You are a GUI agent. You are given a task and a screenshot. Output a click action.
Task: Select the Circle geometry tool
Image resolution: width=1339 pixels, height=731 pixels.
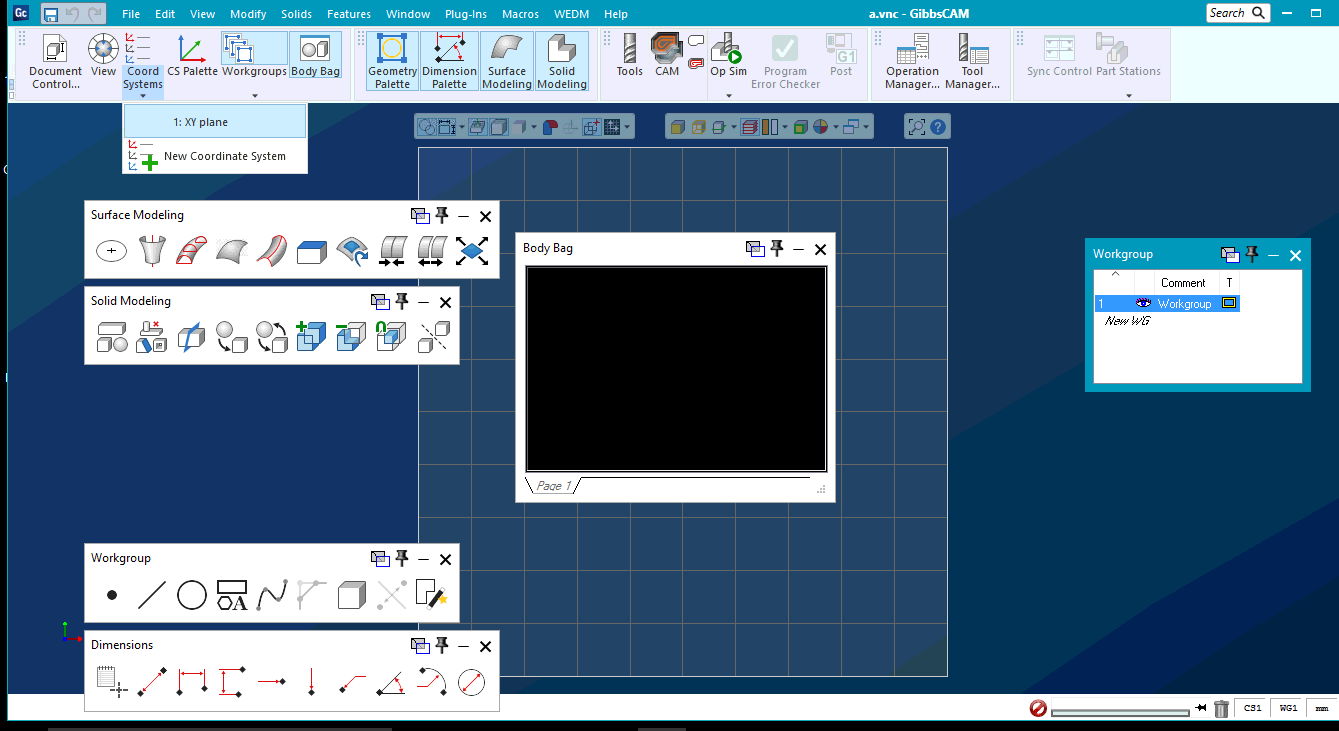coord(192,595)
